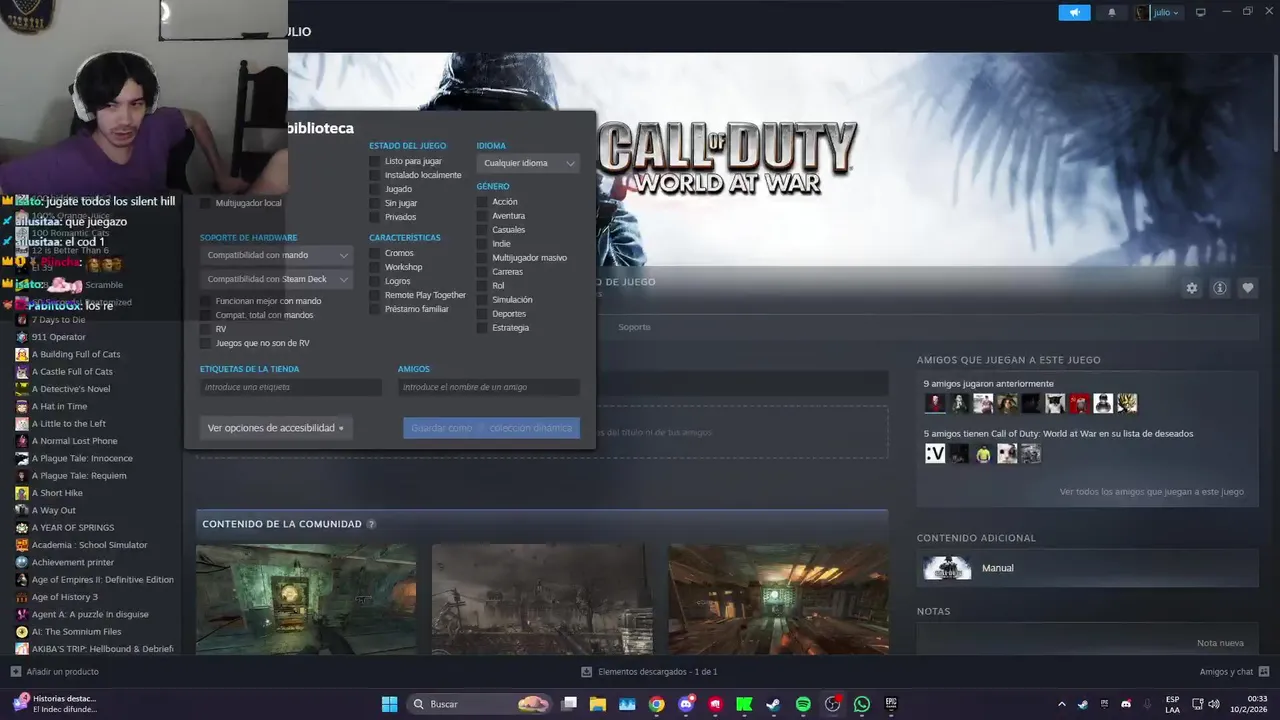Open File Explorer from taskbar
1280x720 pixels.
pyautogui.click(x=598, y=704)
